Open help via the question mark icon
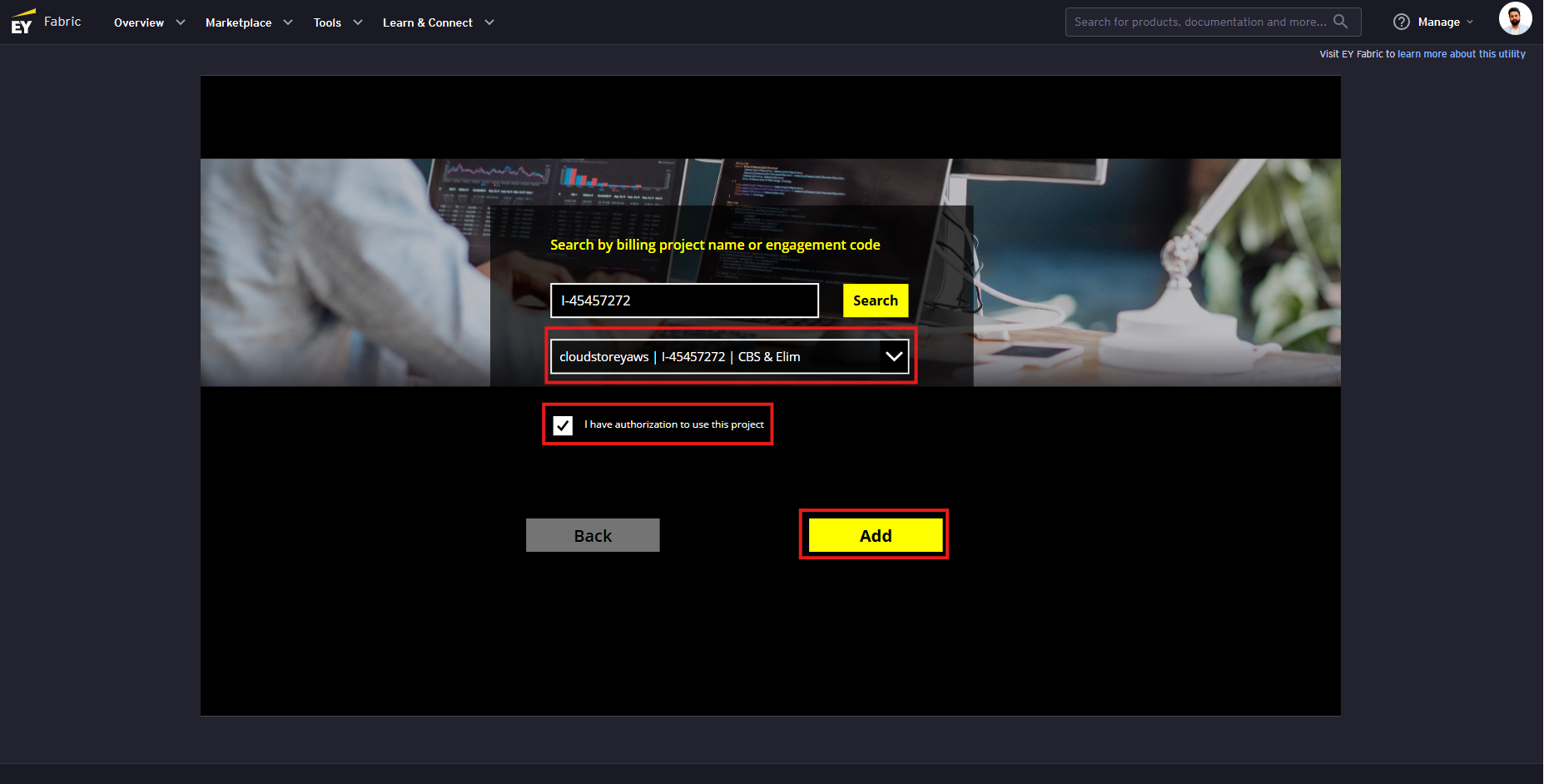This screenshot has width=1544, height=784. tap(1402, 22)
